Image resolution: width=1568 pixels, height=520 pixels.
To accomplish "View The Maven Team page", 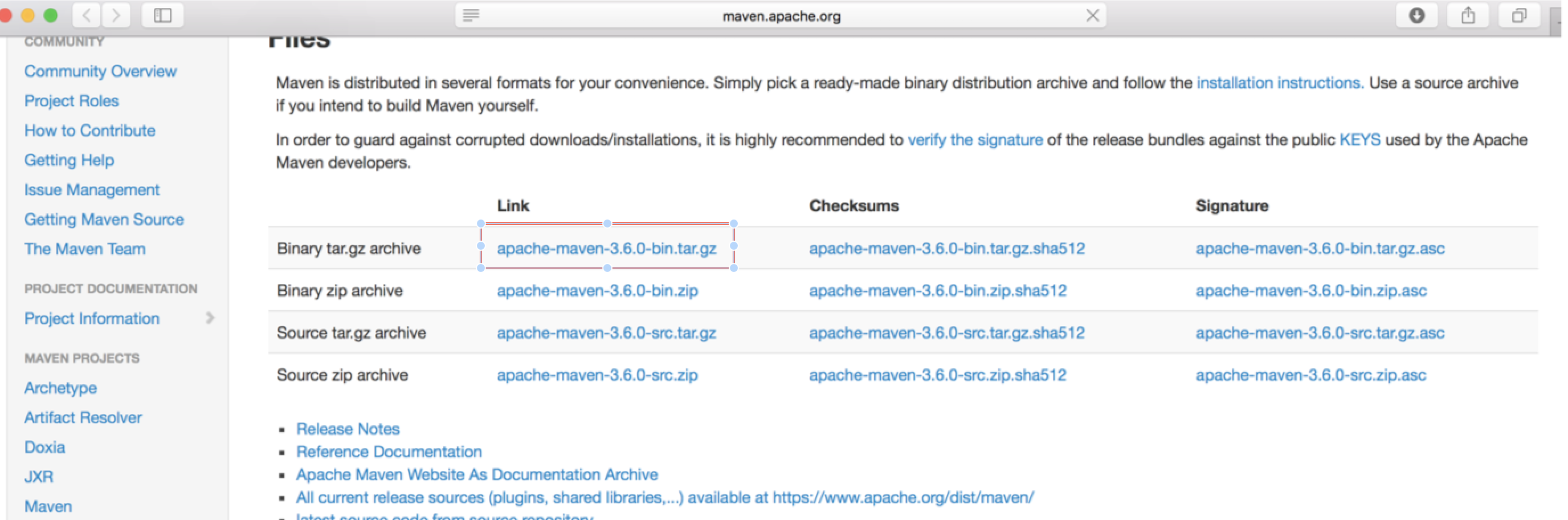I will (85, 249).
